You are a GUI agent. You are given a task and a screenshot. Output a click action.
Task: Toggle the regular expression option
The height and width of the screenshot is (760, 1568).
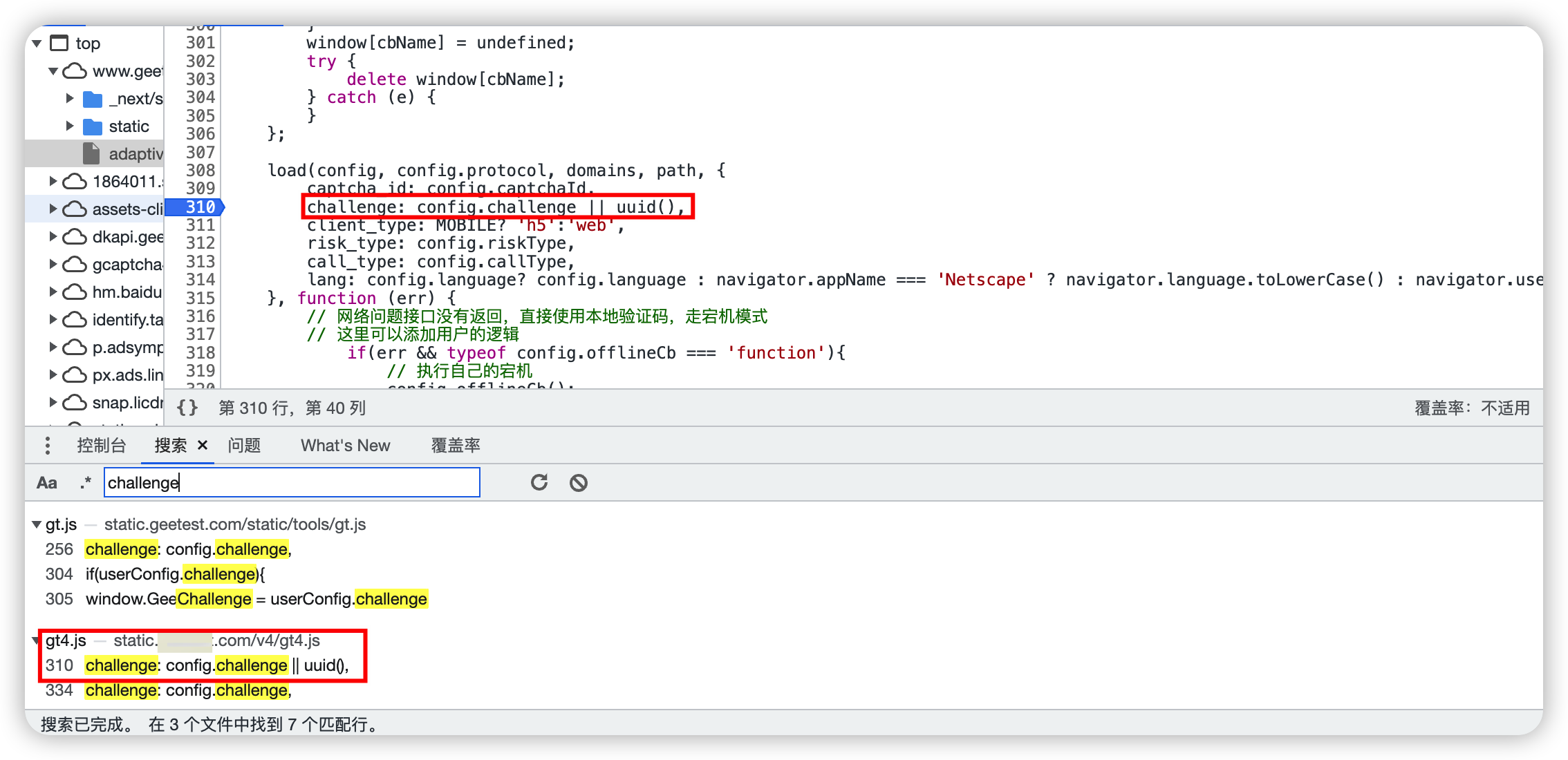(x=86, y=482)
